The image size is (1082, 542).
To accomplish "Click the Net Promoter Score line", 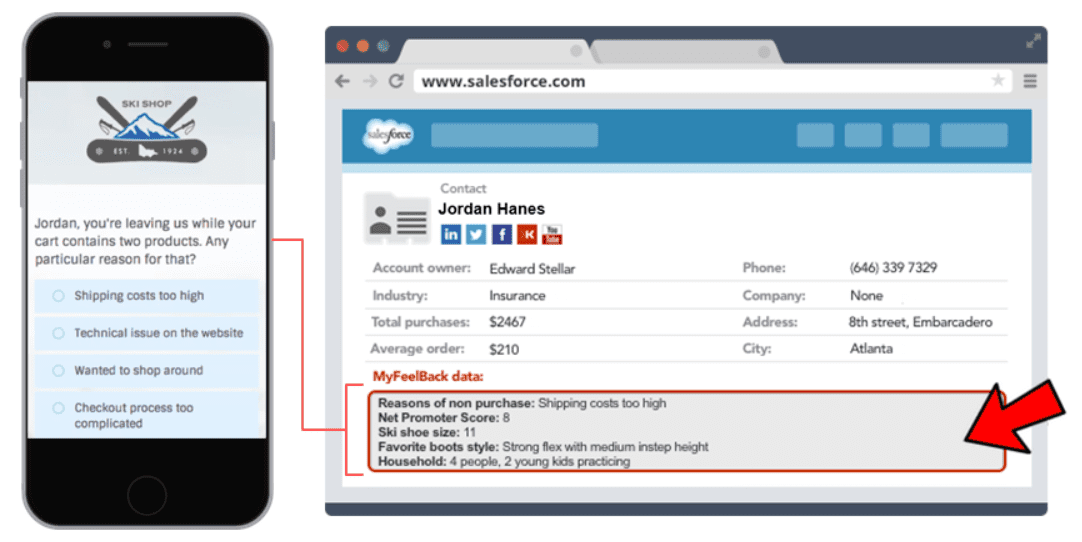I will [x=444, y=418].
